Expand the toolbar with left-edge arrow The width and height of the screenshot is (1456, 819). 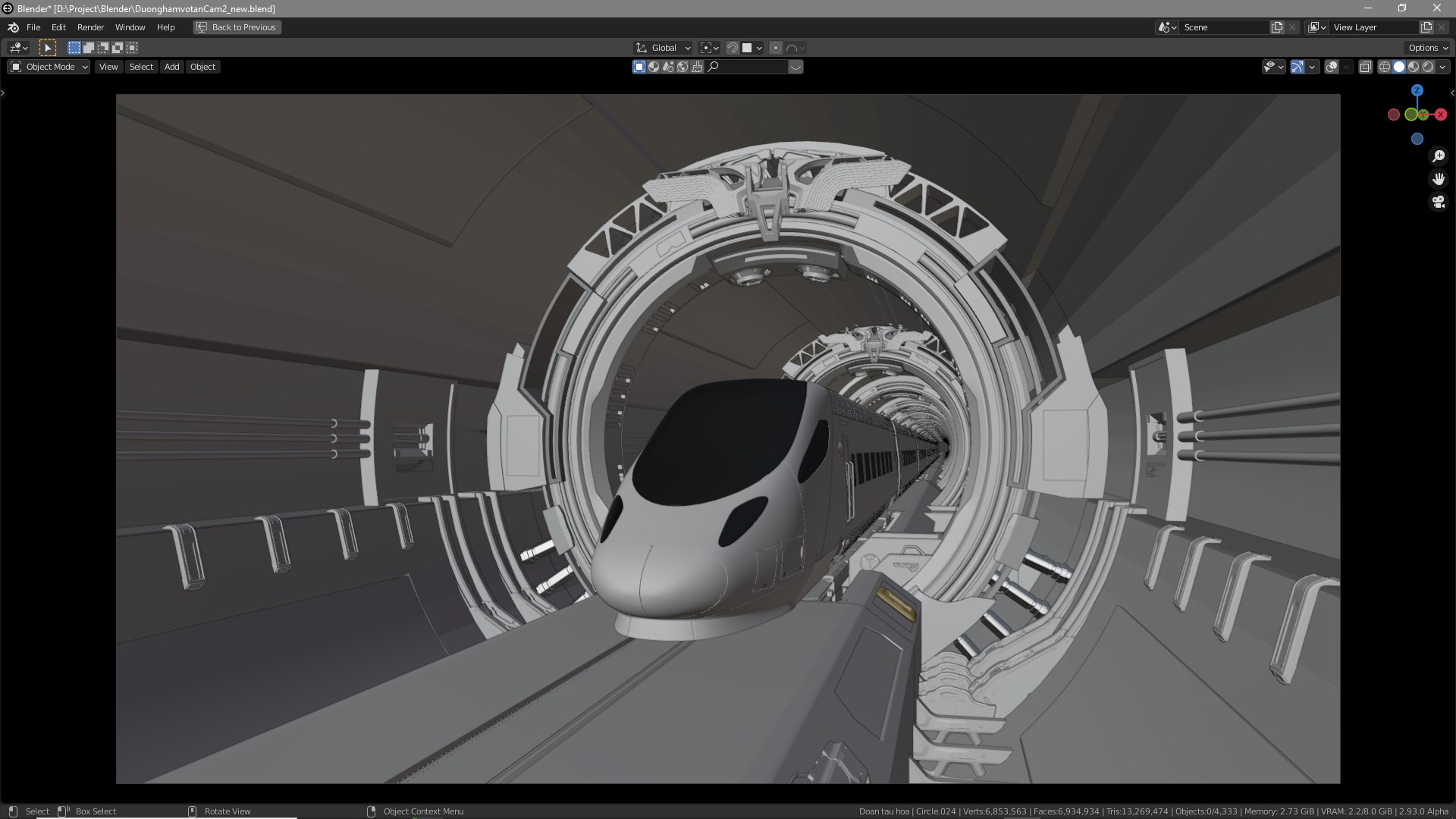tap(3, 93)
